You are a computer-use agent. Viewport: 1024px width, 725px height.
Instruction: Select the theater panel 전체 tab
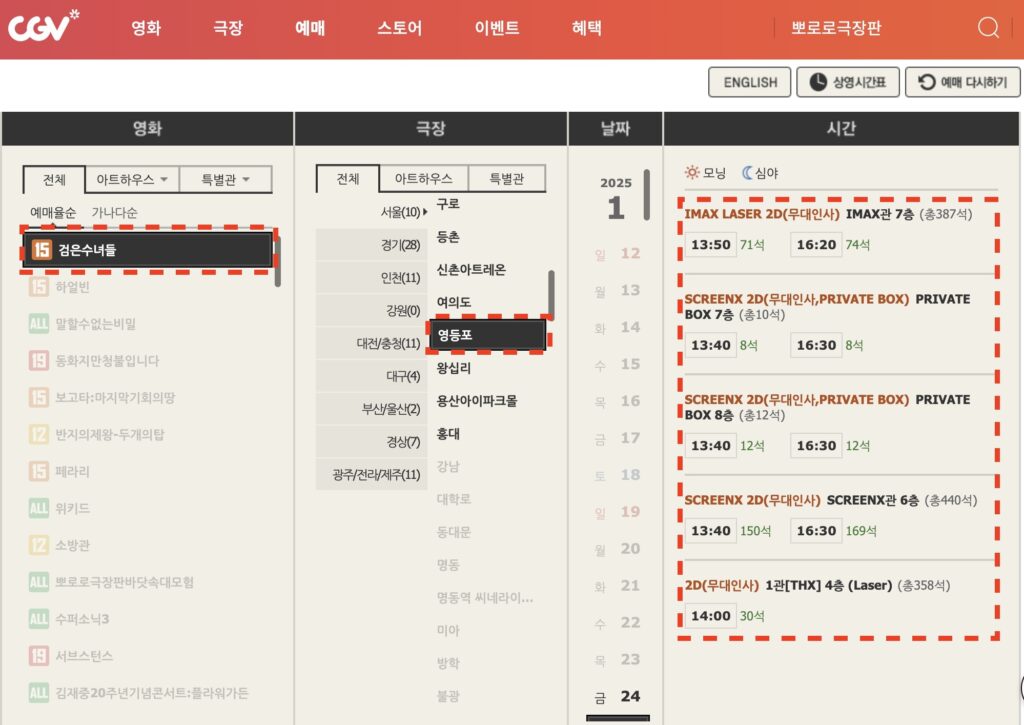[347, 178]
